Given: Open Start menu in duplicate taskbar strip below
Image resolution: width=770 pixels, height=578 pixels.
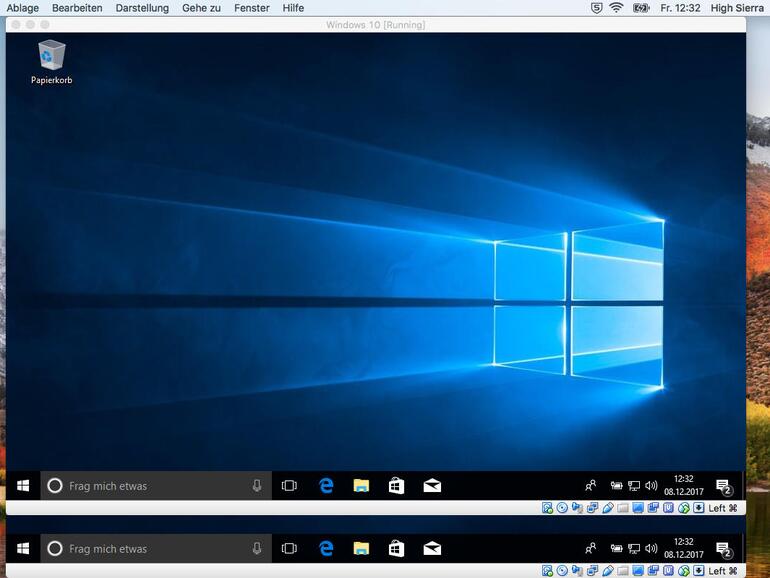Looking at the screenshot, I should tap(23, 549).
